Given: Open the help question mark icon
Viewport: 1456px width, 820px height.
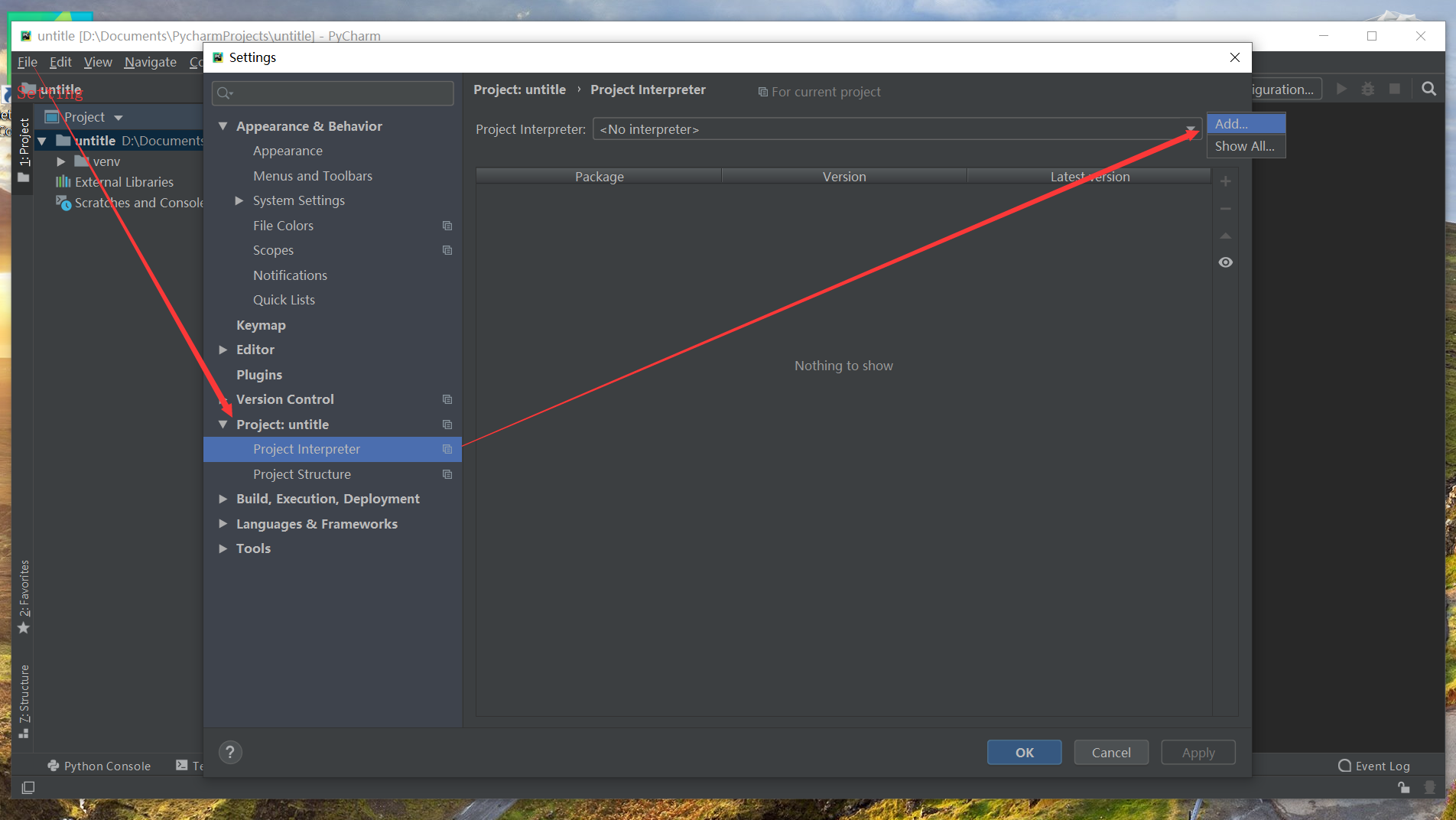Looking at the screenshot, I should coord(230,752).
